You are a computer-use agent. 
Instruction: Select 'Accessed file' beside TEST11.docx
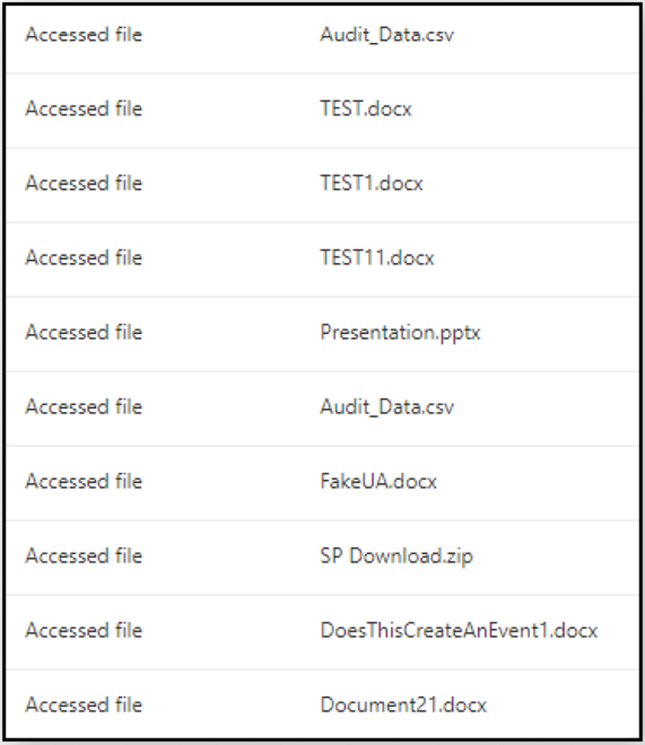pyautogui.click(x=84, y=258)
